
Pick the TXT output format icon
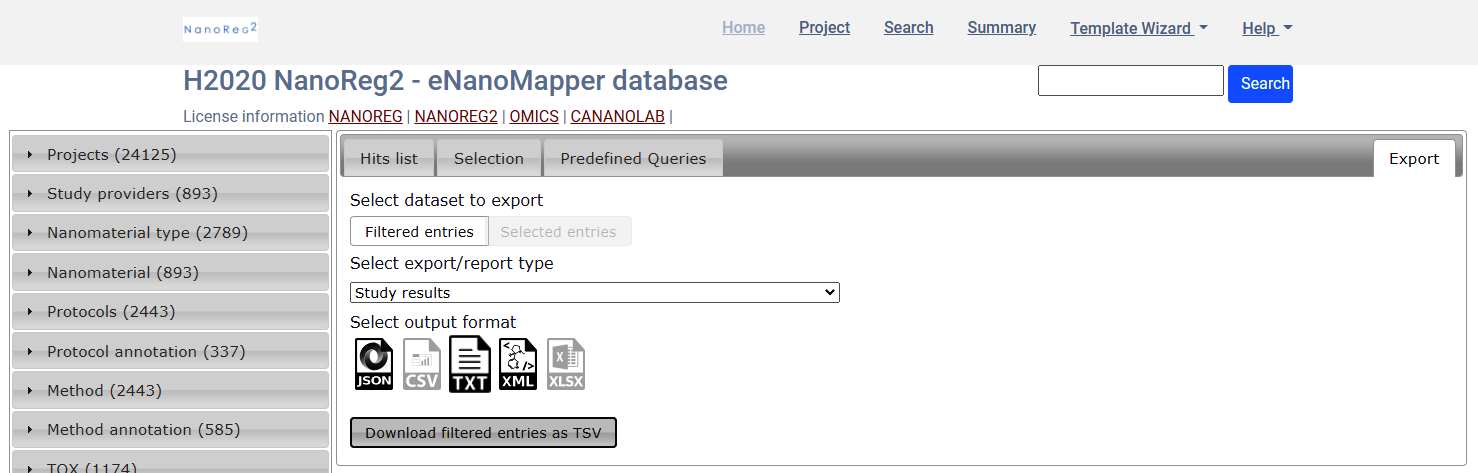470,364
